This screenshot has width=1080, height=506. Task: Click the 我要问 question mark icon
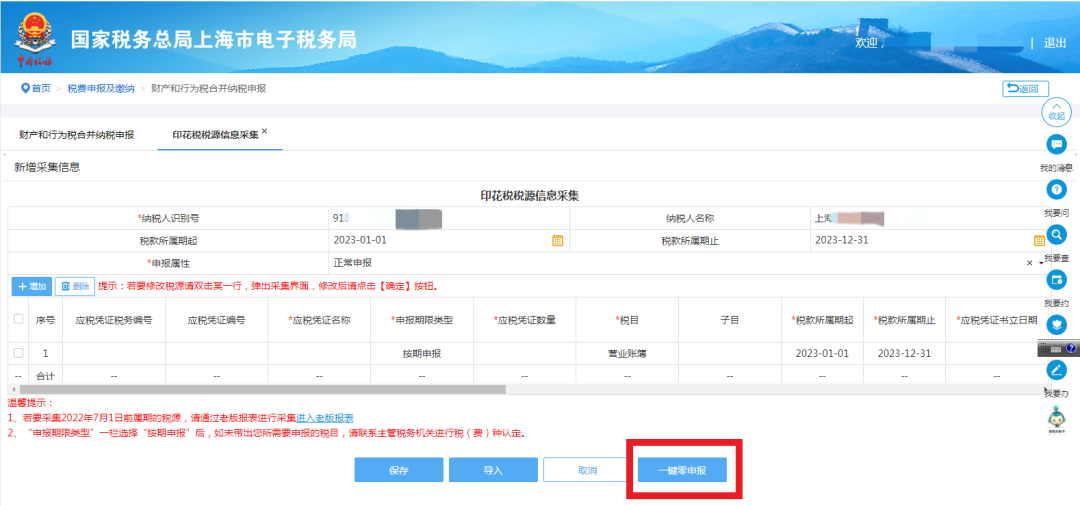[x=1056, y=190]
